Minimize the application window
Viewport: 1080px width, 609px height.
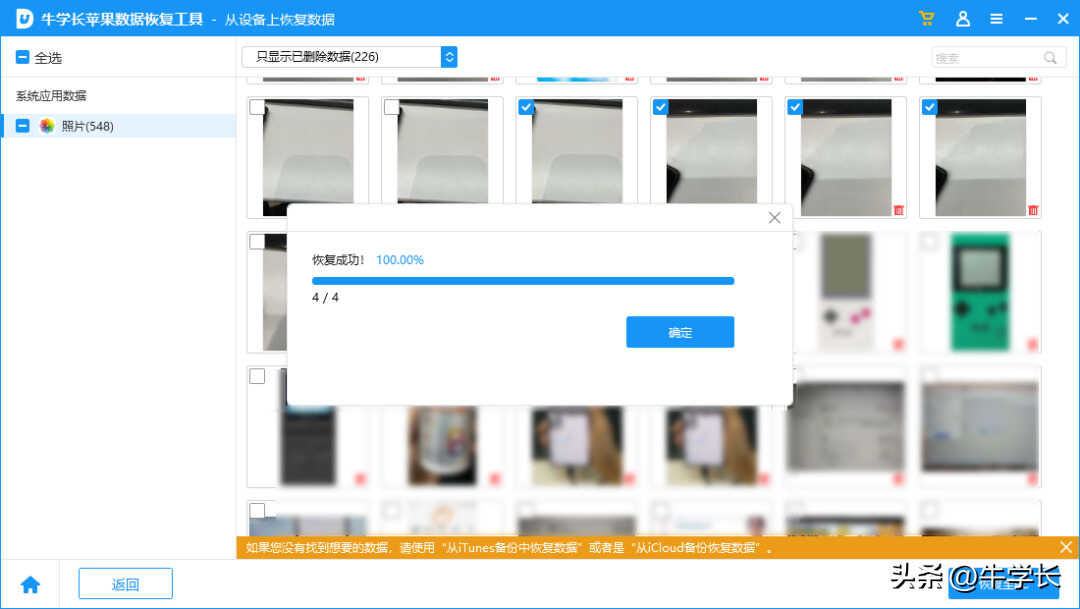pyautogui.click(x=1030, y=19)
